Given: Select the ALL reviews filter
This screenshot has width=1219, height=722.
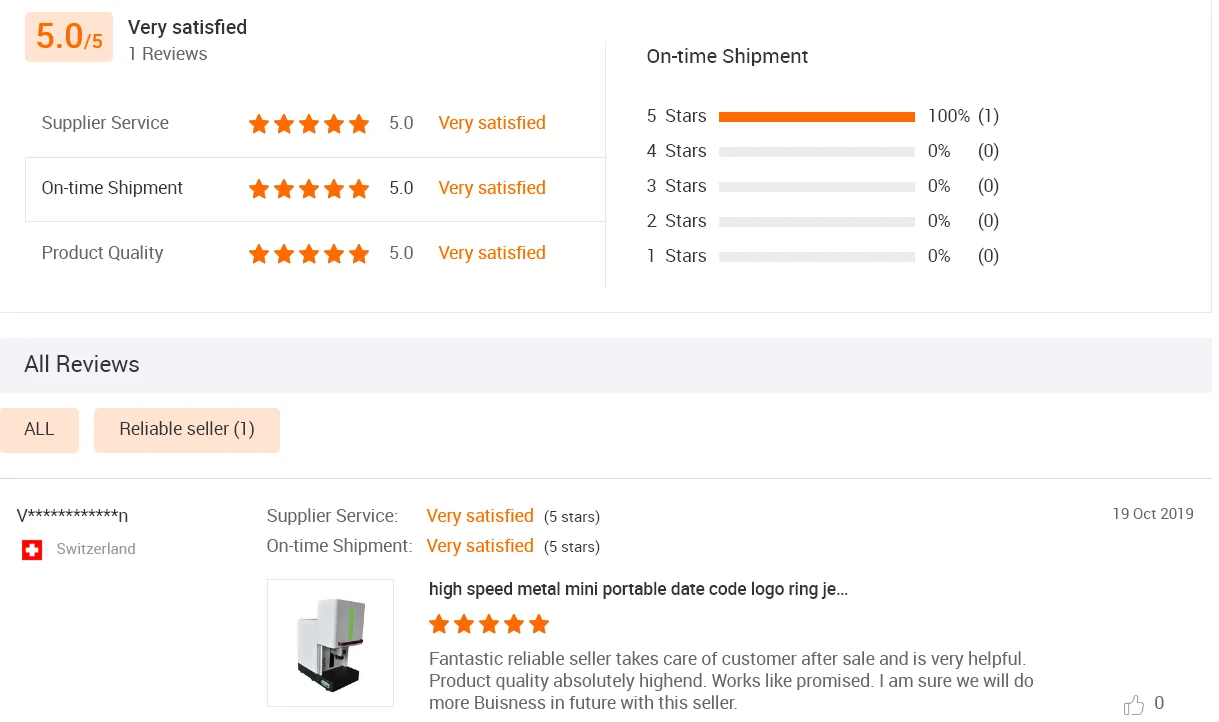Looking at the screenshot, I should (x=39, y=430).
